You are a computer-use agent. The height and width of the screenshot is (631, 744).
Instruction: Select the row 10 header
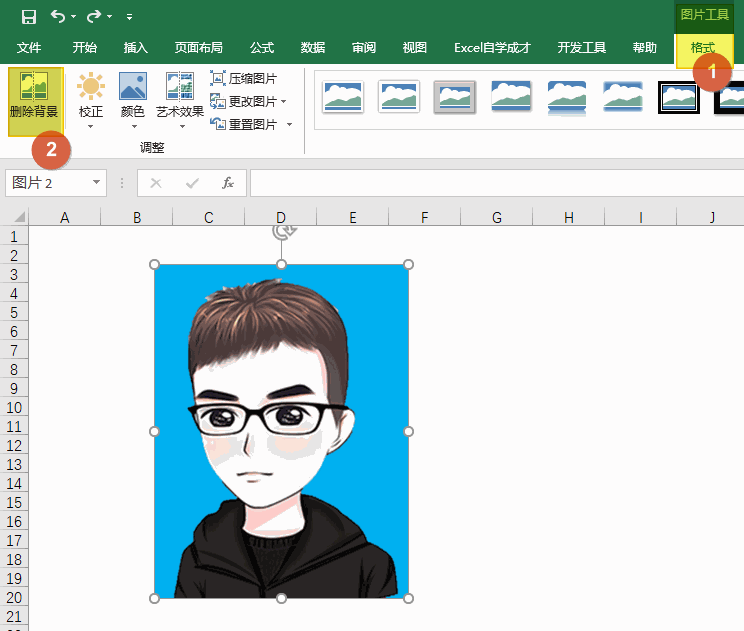point(14,408)
